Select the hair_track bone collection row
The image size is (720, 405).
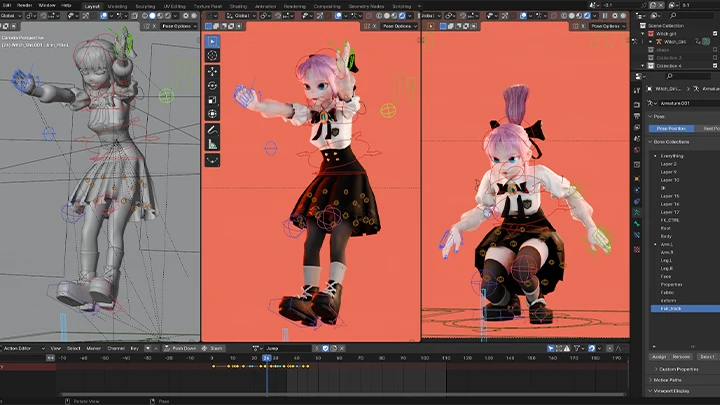685,309
